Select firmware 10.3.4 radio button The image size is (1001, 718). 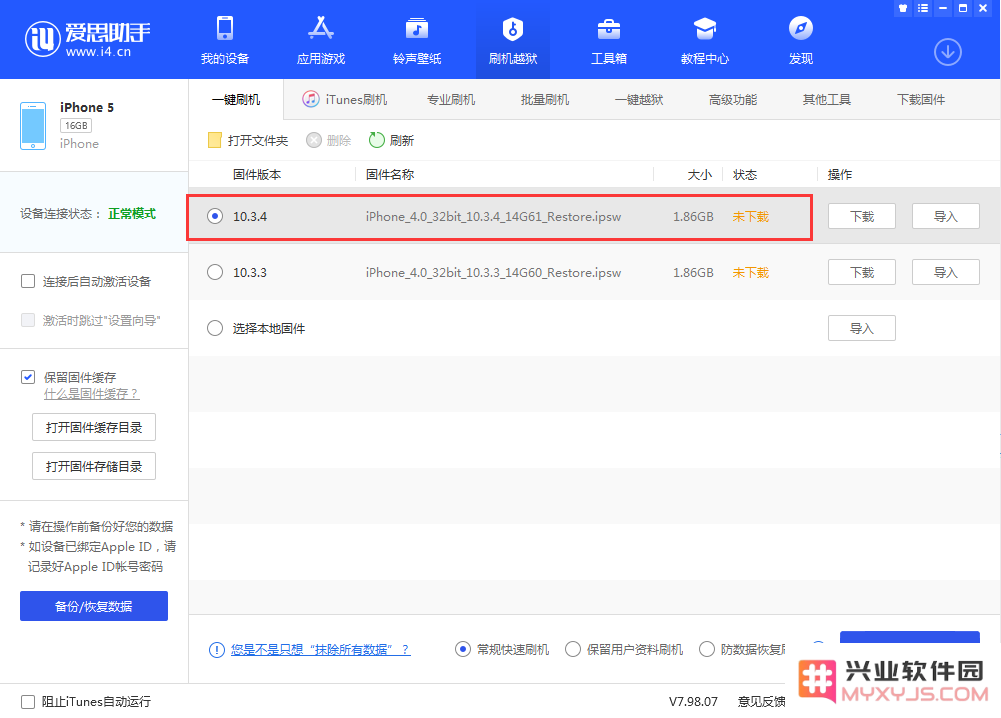pos(215,216)
